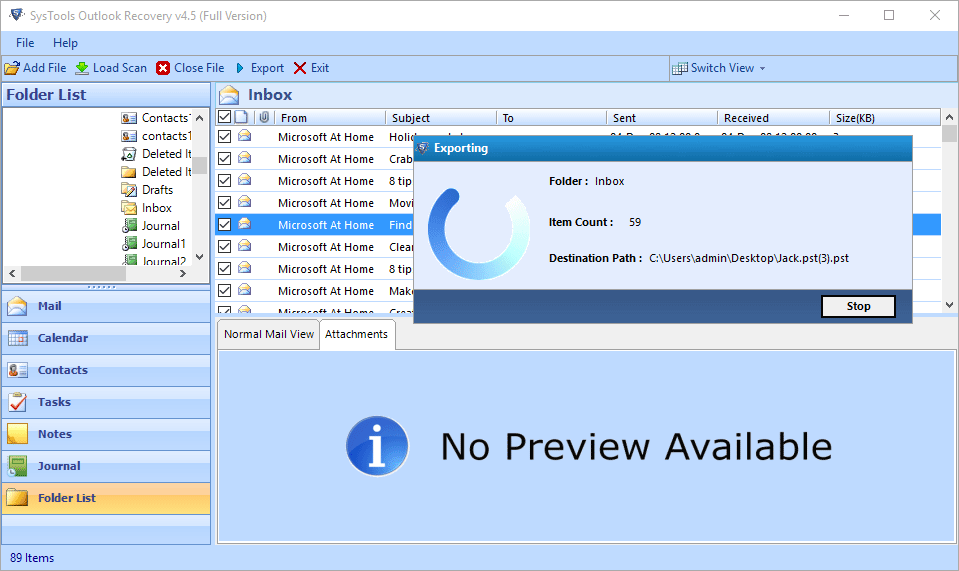
Task: Sort by the Sent column header
Action: pos(662,117)
